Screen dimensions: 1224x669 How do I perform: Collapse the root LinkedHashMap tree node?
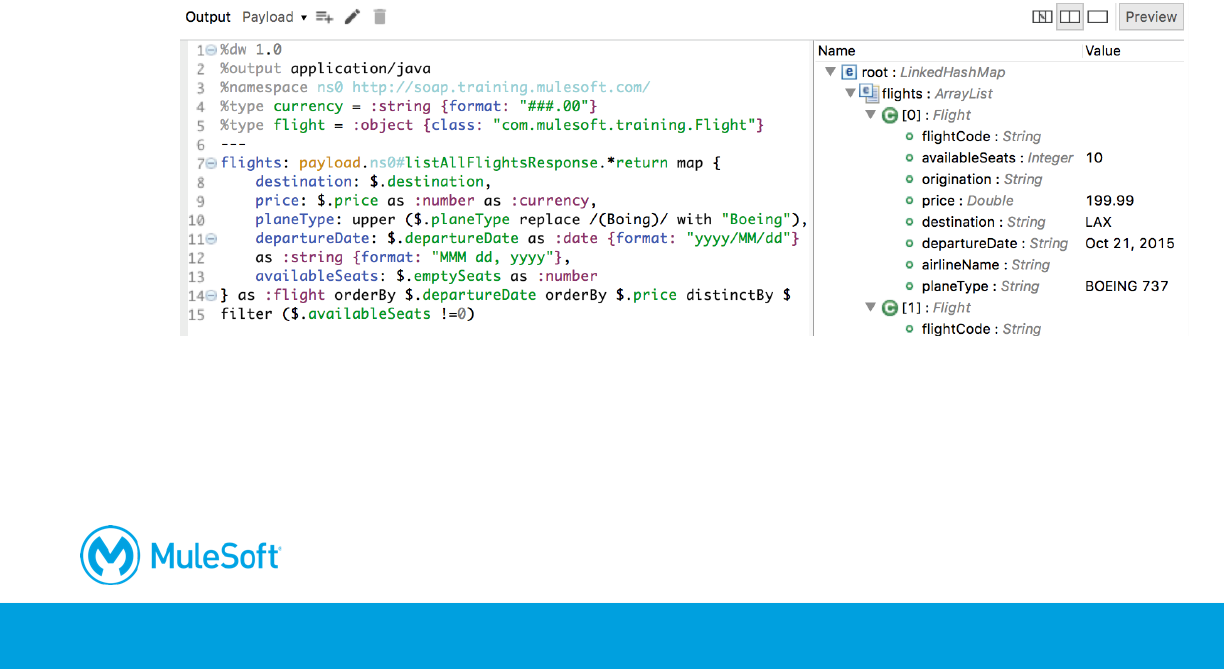(830, 72)
